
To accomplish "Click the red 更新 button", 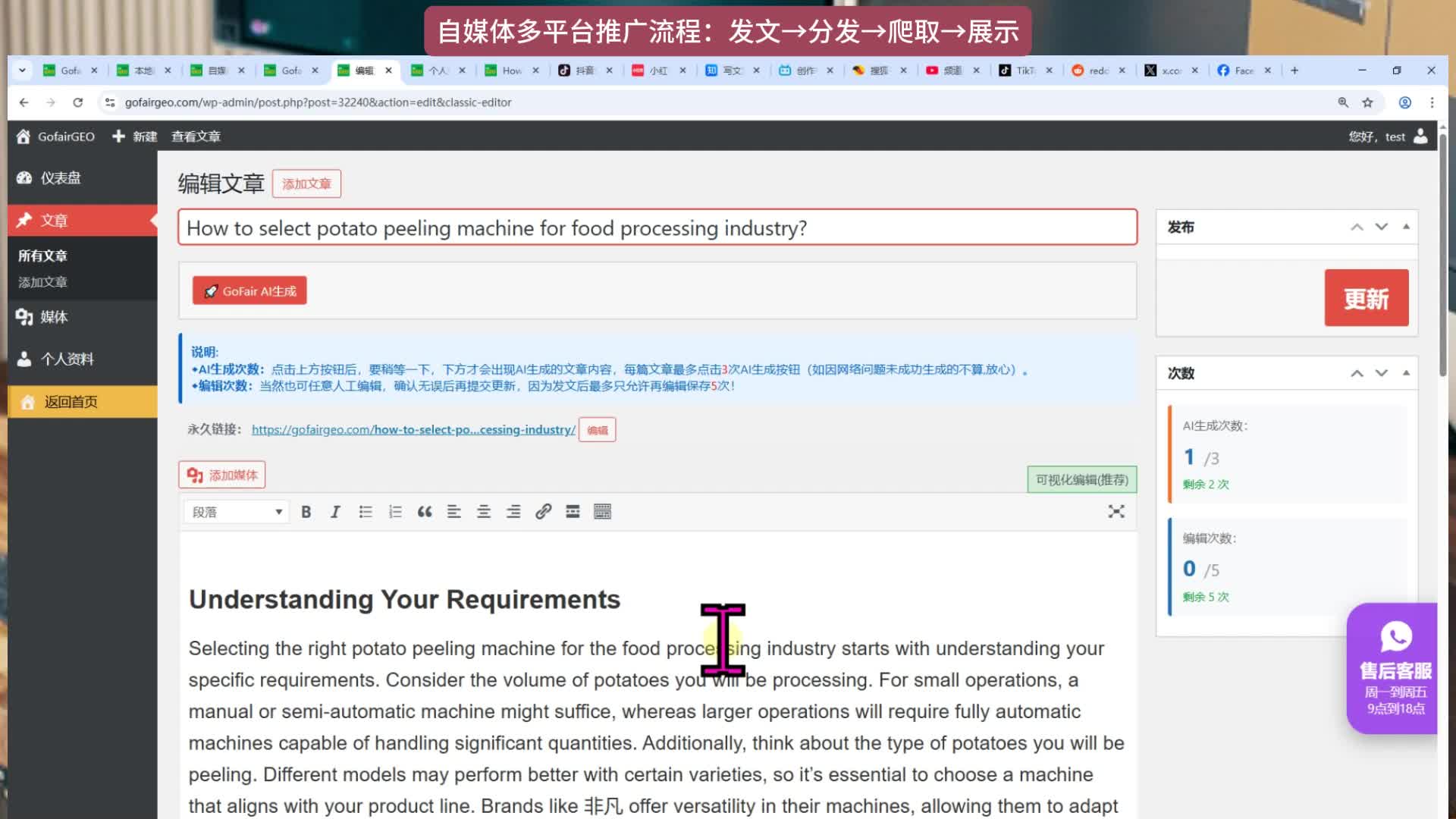I will [x=1366, y=298].
